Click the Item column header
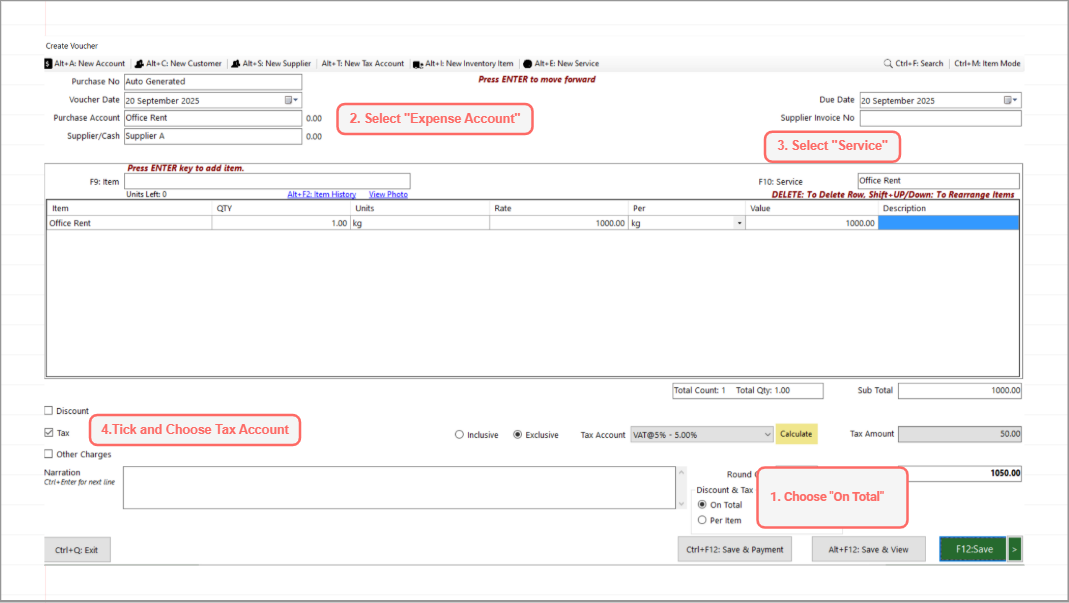 pyautogui.click(x=130, y=208)
